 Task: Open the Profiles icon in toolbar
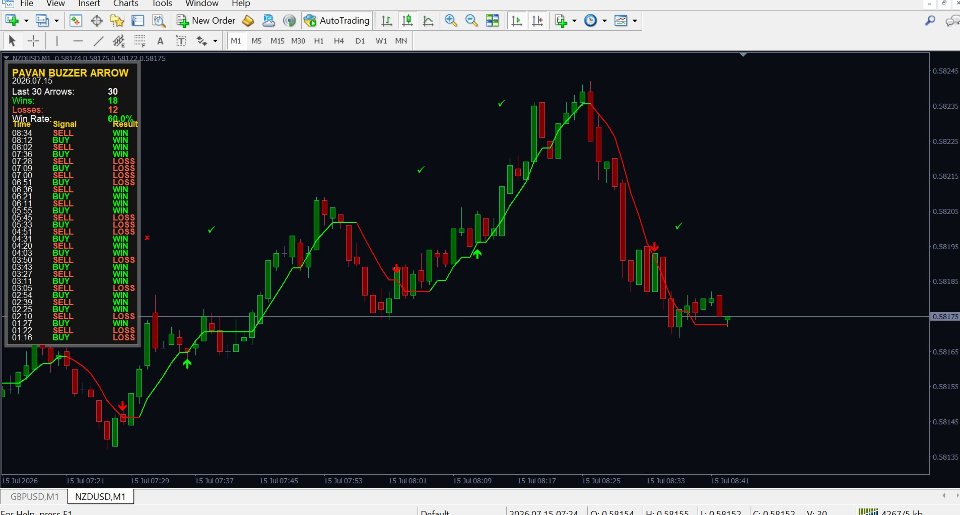coord(42,20)
